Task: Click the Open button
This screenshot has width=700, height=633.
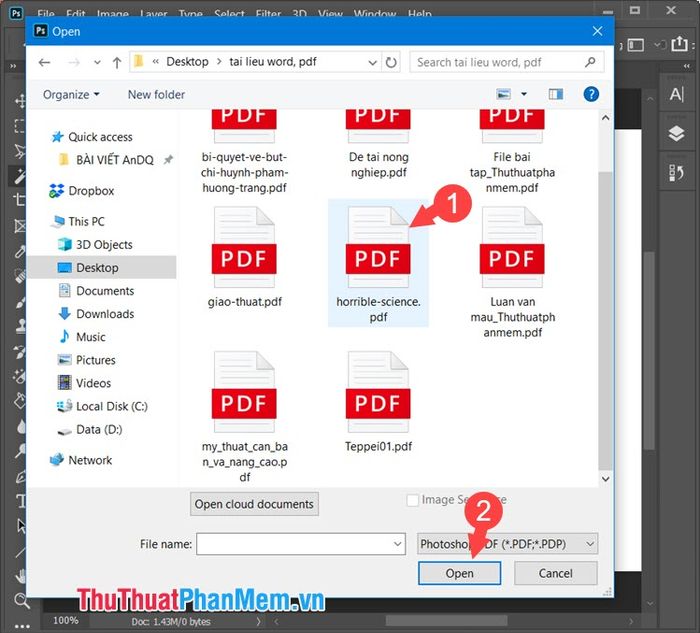Action: [x=459, y=573]
